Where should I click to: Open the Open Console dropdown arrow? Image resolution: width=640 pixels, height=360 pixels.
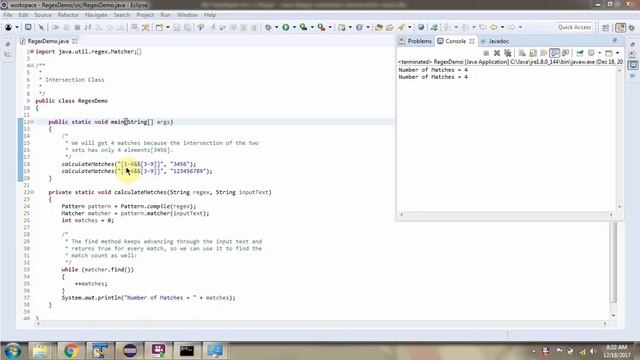[617, 53]
